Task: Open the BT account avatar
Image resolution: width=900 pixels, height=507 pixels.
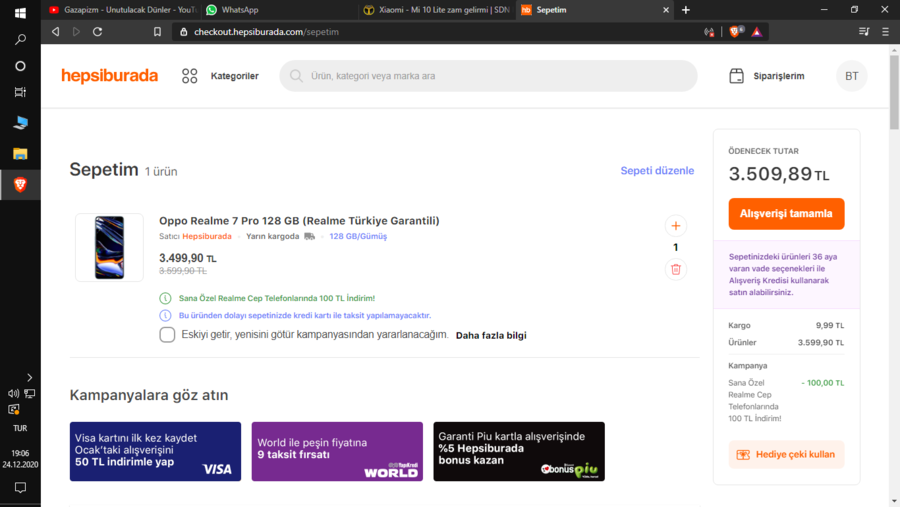Action: (x=852, y=76)
